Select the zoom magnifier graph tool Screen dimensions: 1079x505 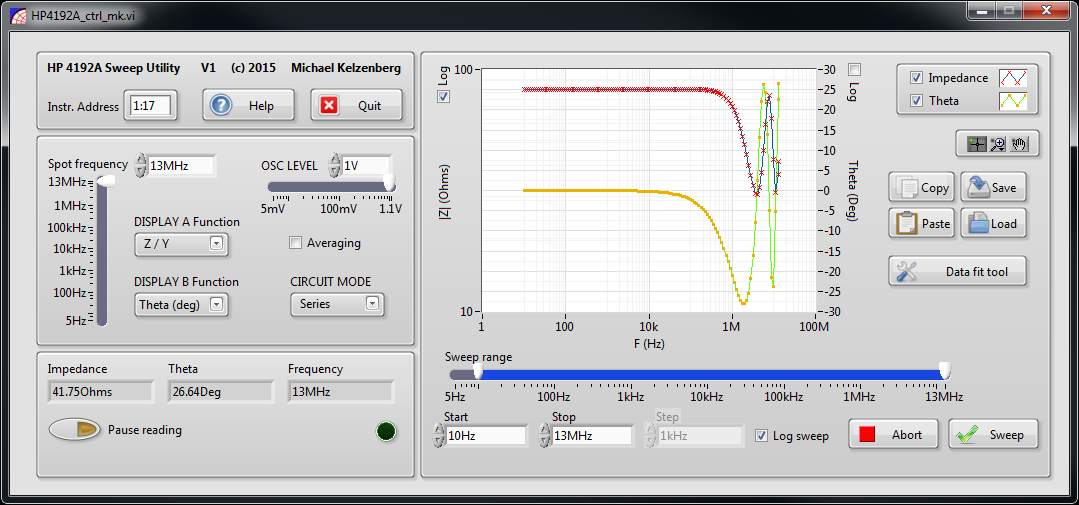[x=996, y=144]
